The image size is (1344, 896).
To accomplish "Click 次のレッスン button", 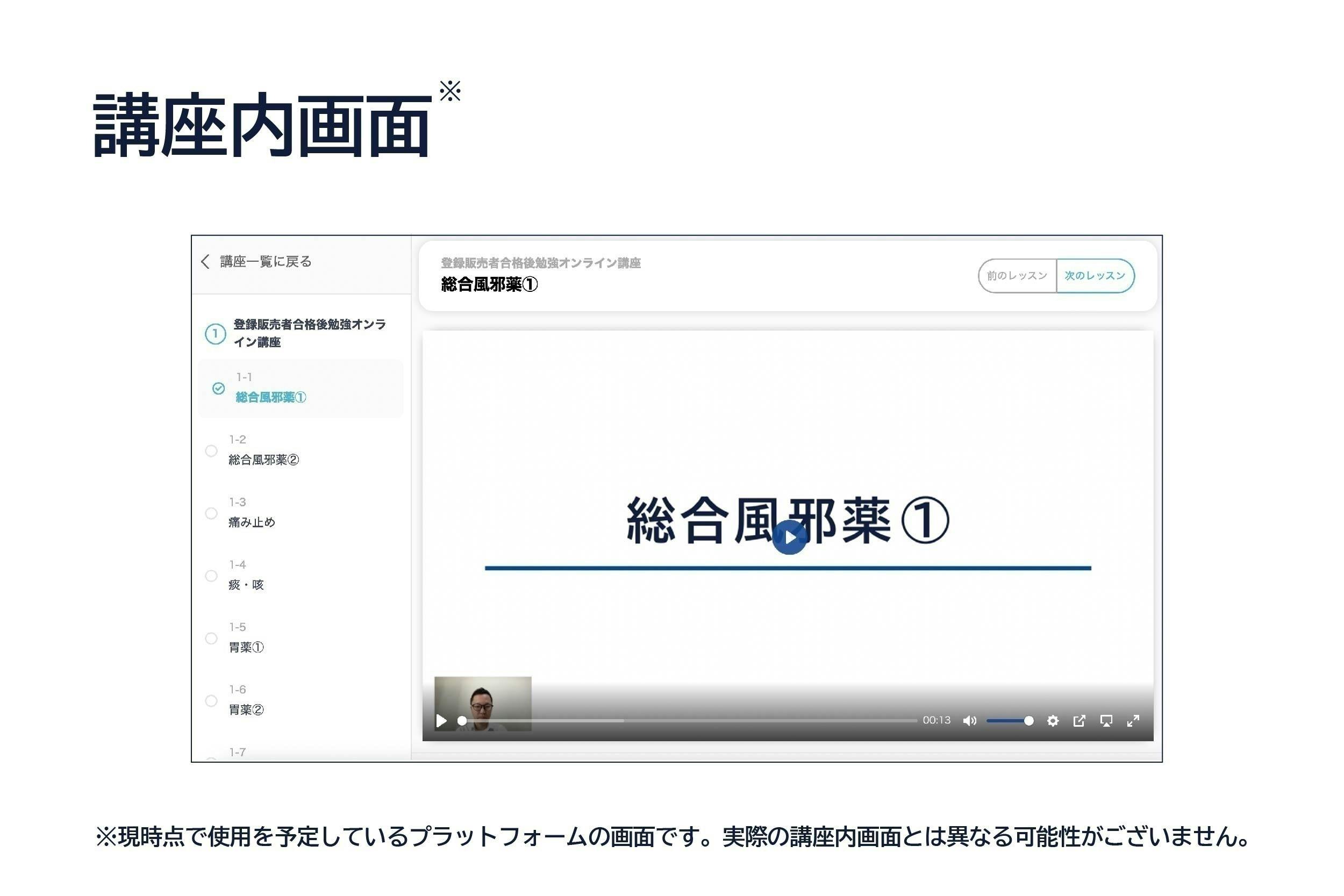I will [1095, 275].
